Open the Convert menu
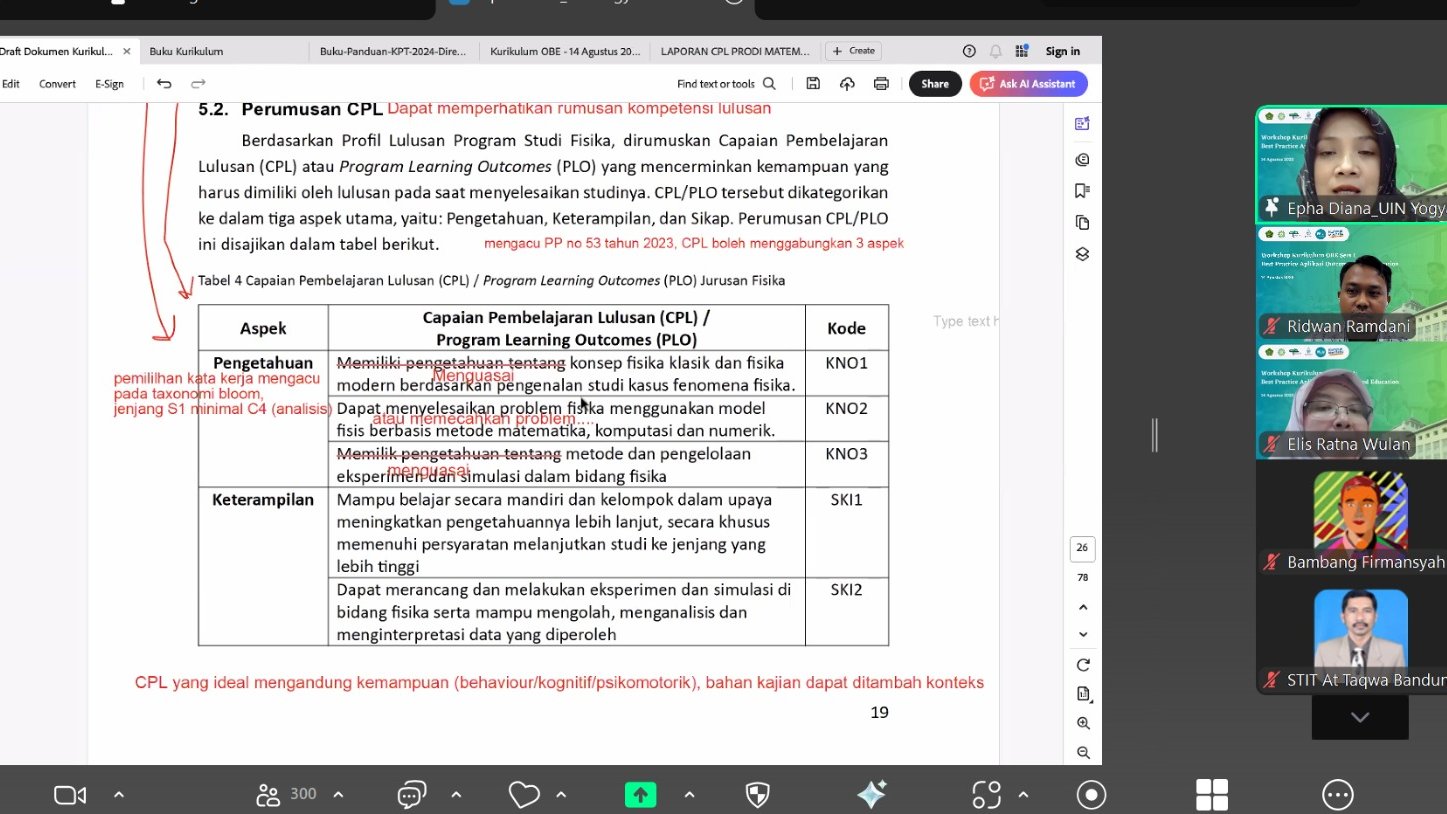Viewport: 1447px width, 814px height. (x=57, y=84)
